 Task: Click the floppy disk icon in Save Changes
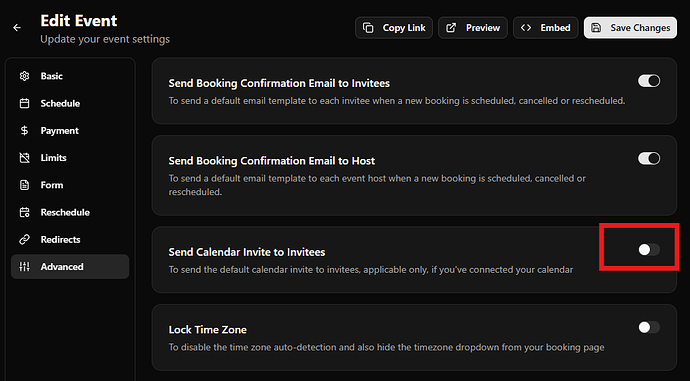[596, 28]
